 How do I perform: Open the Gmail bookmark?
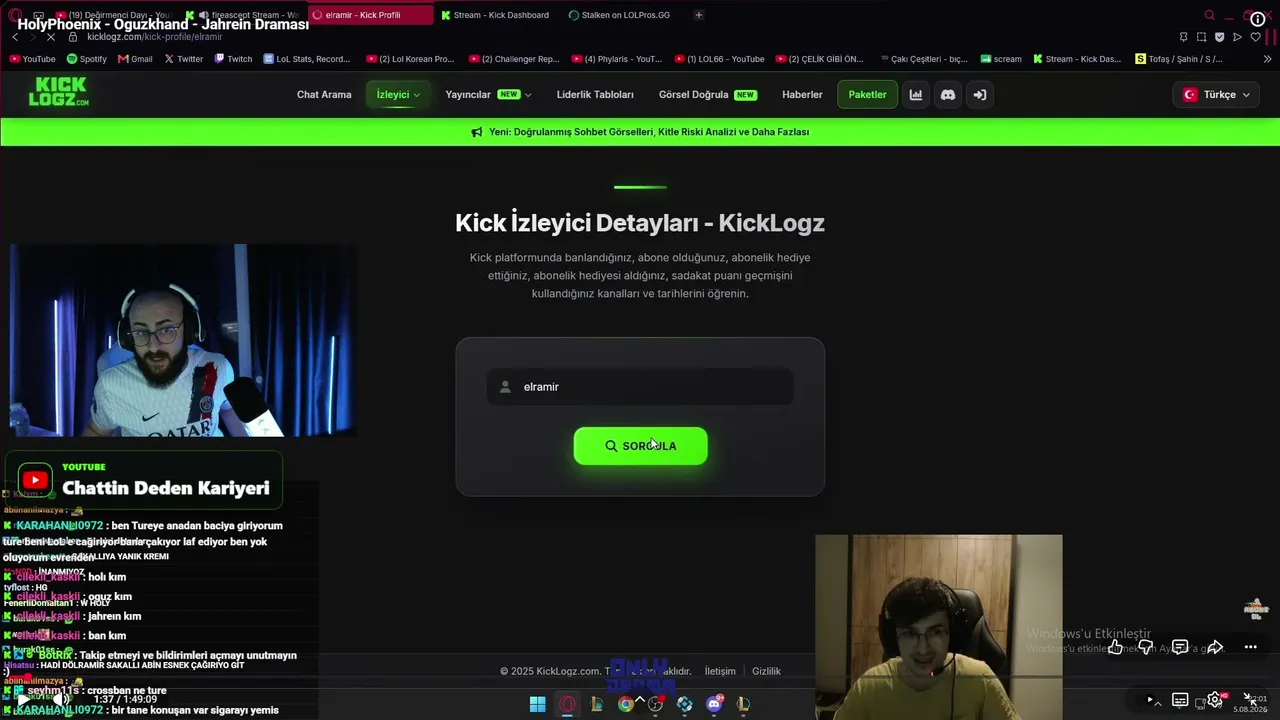pos(135,59)
